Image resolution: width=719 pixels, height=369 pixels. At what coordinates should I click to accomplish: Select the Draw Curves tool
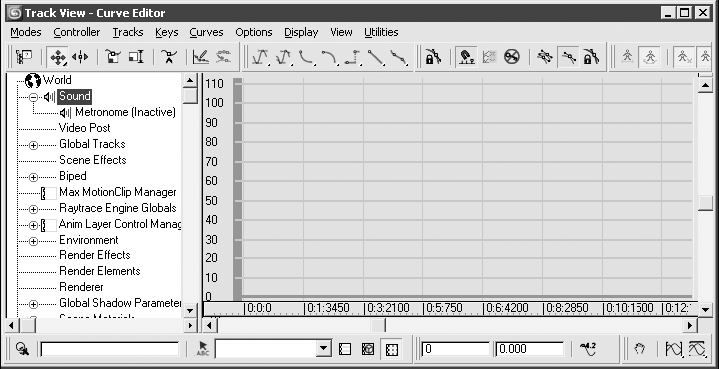(x=201, y=57)
